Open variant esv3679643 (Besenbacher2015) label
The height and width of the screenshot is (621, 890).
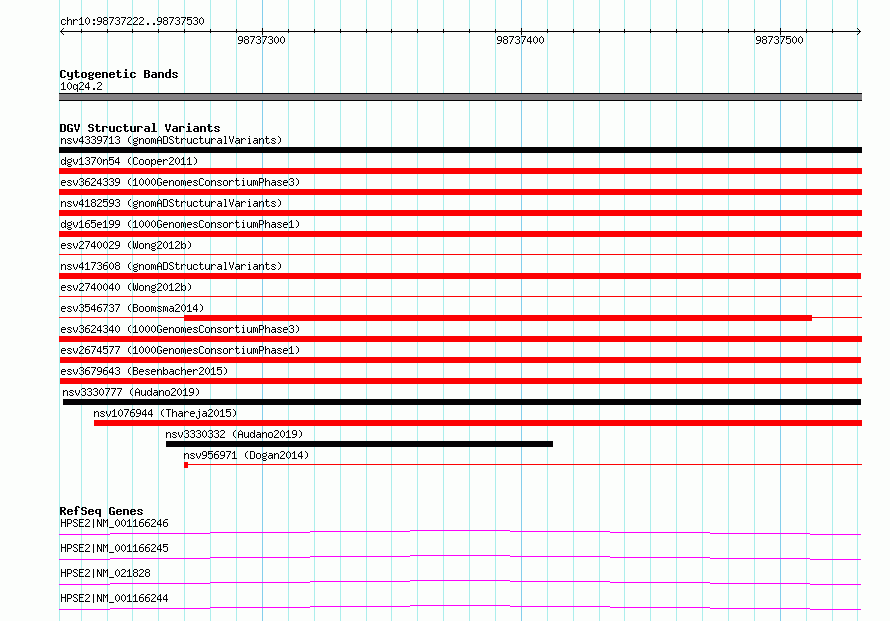tap(144, 371)
